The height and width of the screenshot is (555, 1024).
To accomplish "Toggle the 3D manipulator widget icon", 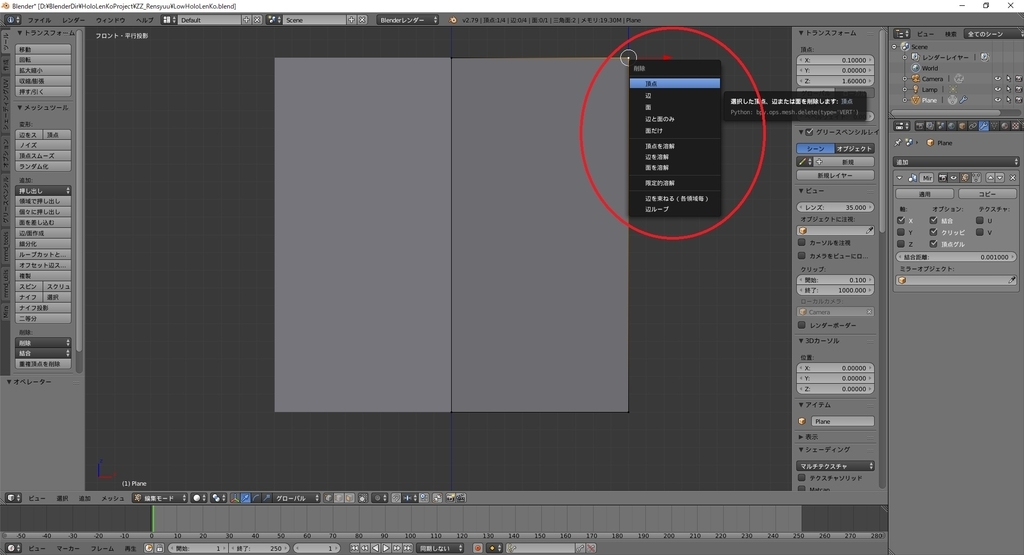I will point(235,498).
